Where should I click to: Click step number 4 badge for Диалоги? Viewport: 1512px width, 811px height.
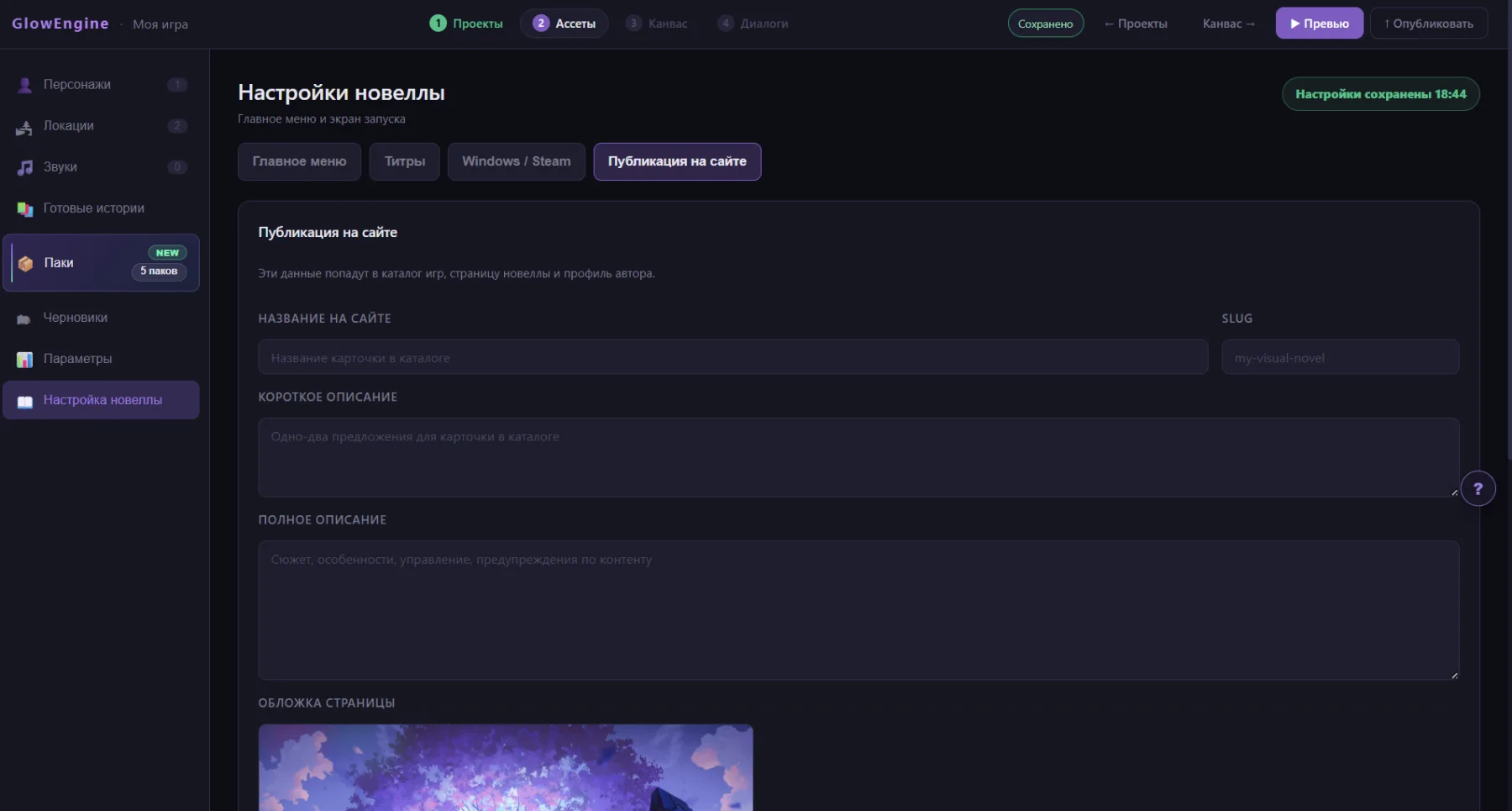tap(726, 24)
